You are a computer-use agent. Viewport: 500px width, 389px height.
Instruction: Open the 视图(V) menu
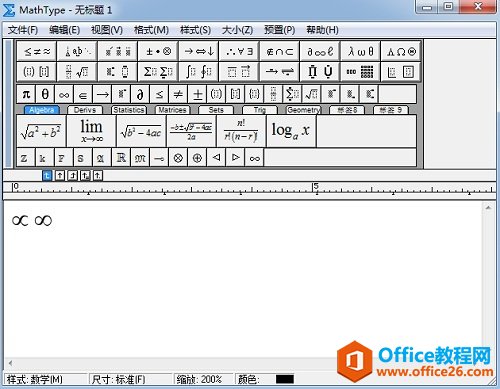pos(107,30)
